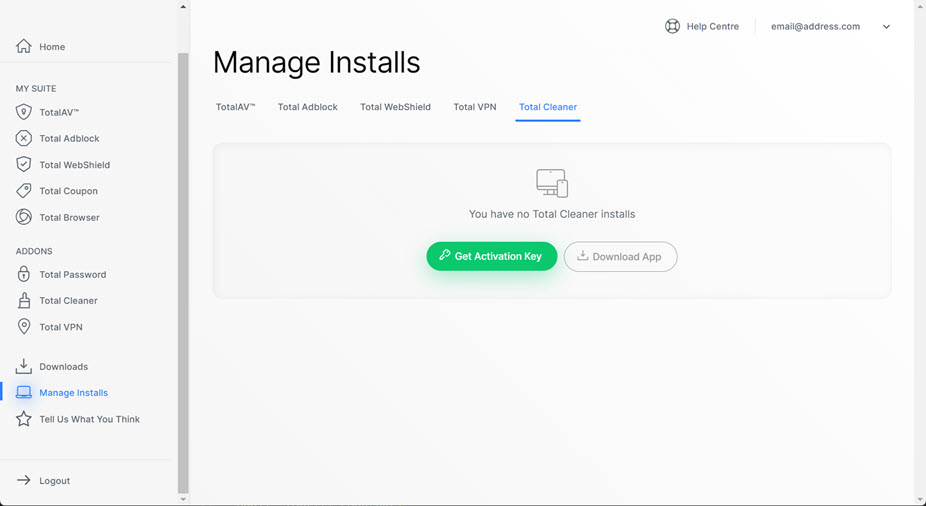This screenshot has width=926, height=506.
Task: Select Manage Installs label in sidebar
Action: pos(73,393)
